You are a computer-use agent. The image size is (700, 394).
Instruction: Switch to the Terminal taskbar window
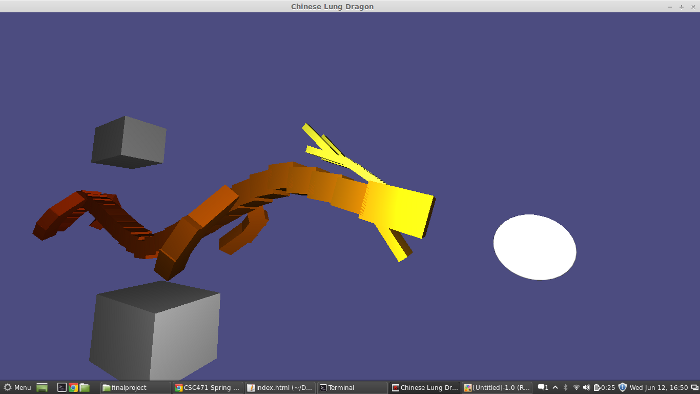(x=353, y=387)
